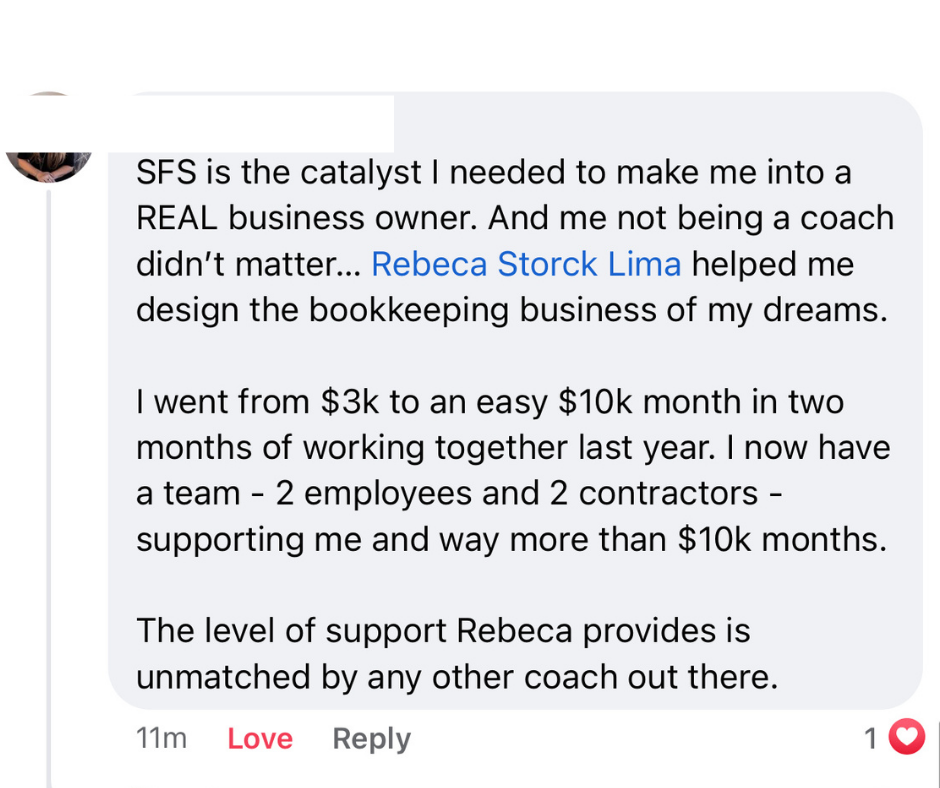Reply to this comment
This screenshot has width=940, height=788.
[371, 739]
